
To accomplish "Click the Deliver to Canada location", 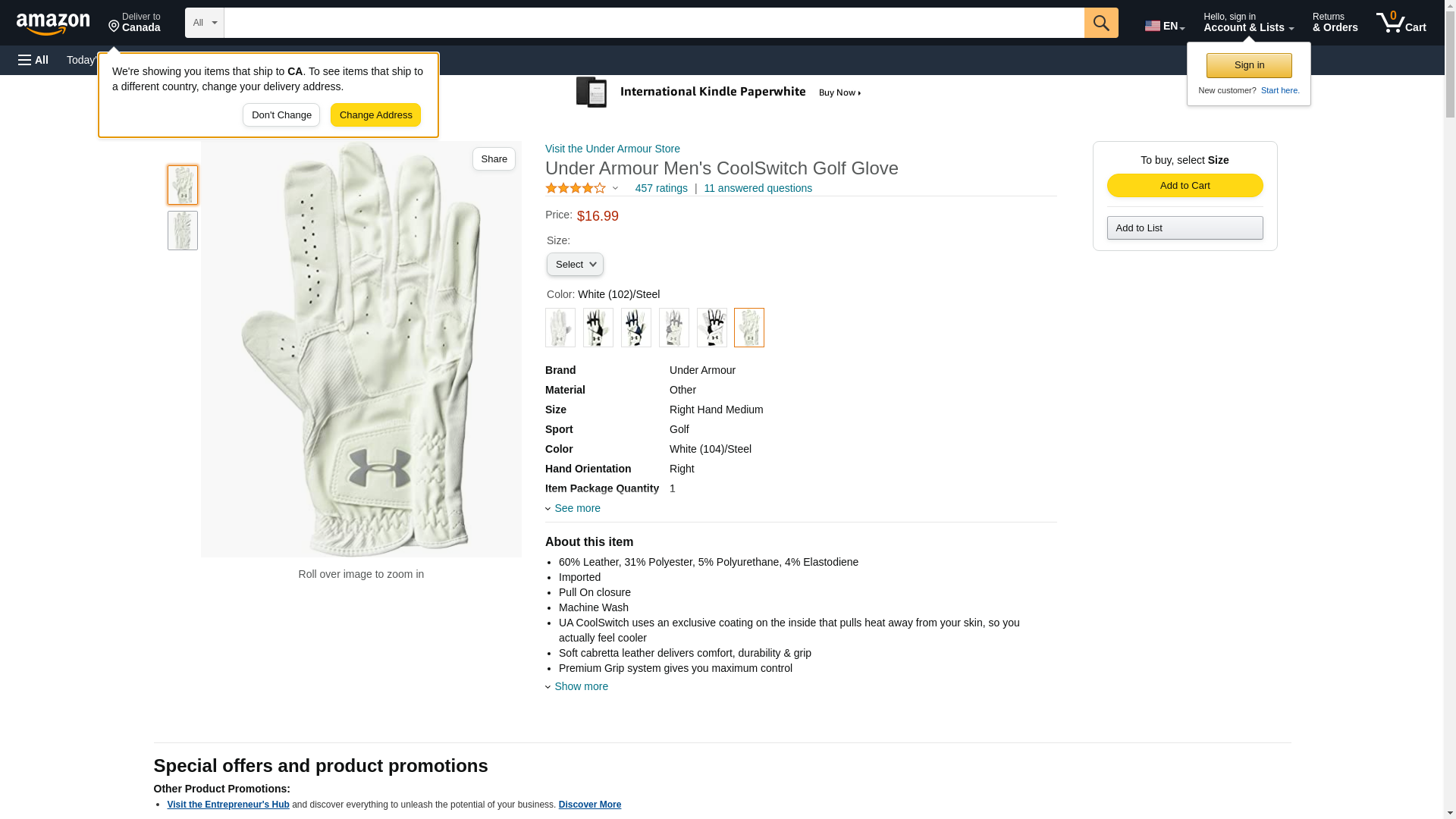I will pos(134,23).
